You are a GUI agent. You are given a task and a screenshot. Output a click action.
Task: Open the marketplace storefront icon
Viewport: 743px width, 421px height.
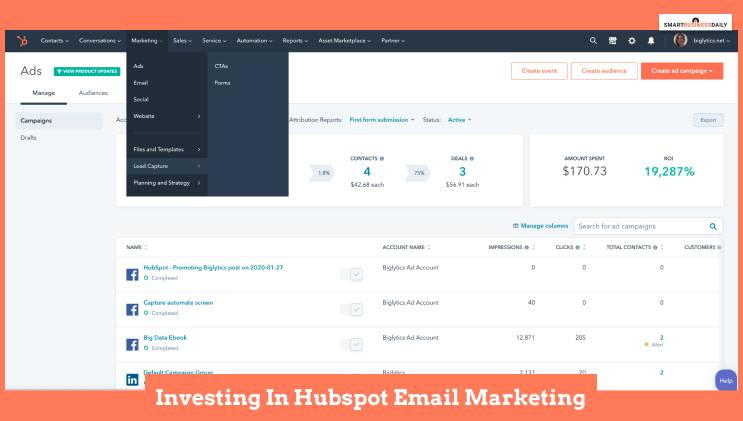pos(612,41)
